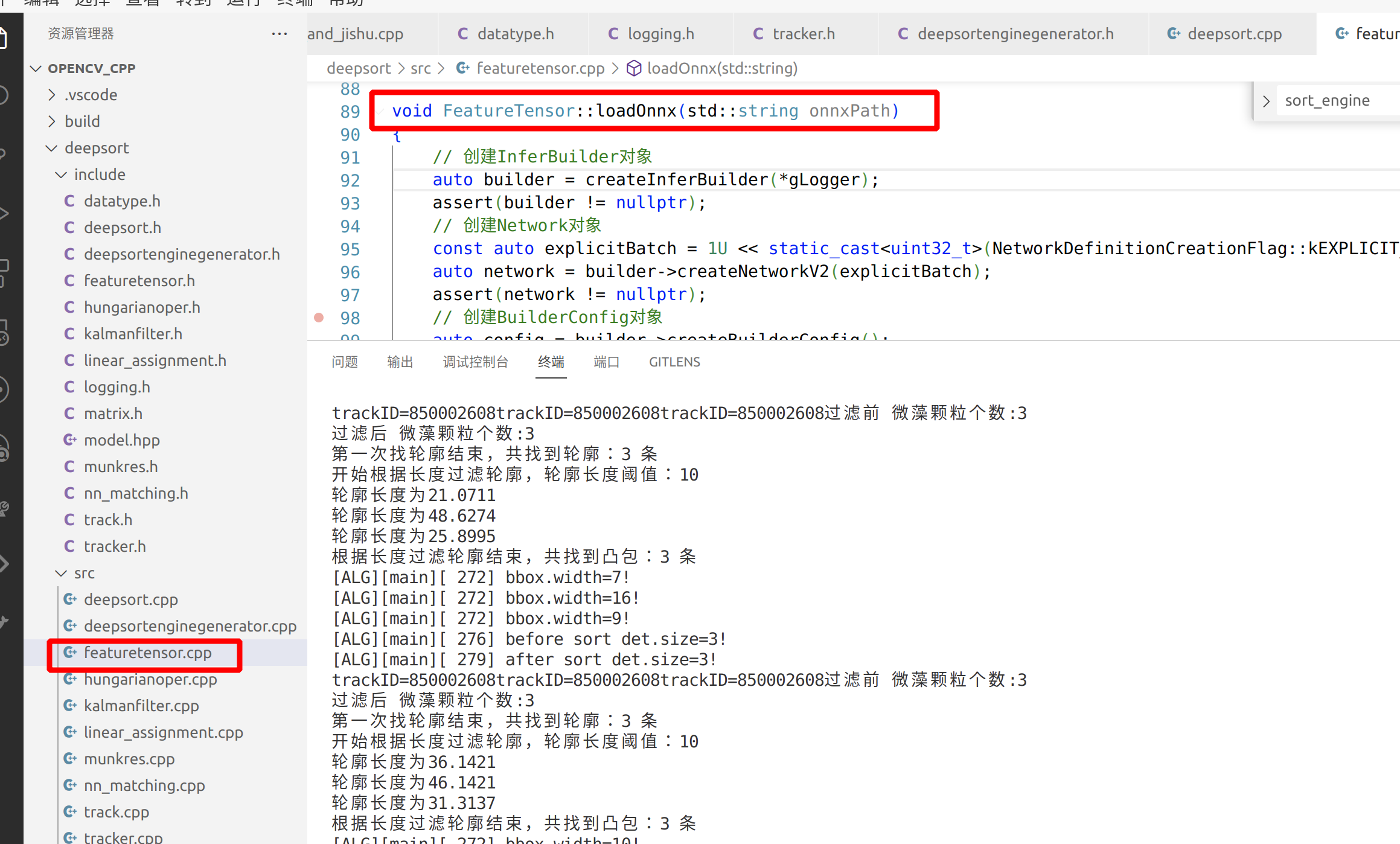The image size is (1400, 844).
Task: Expand the .vscode folder
Action: 52,94
